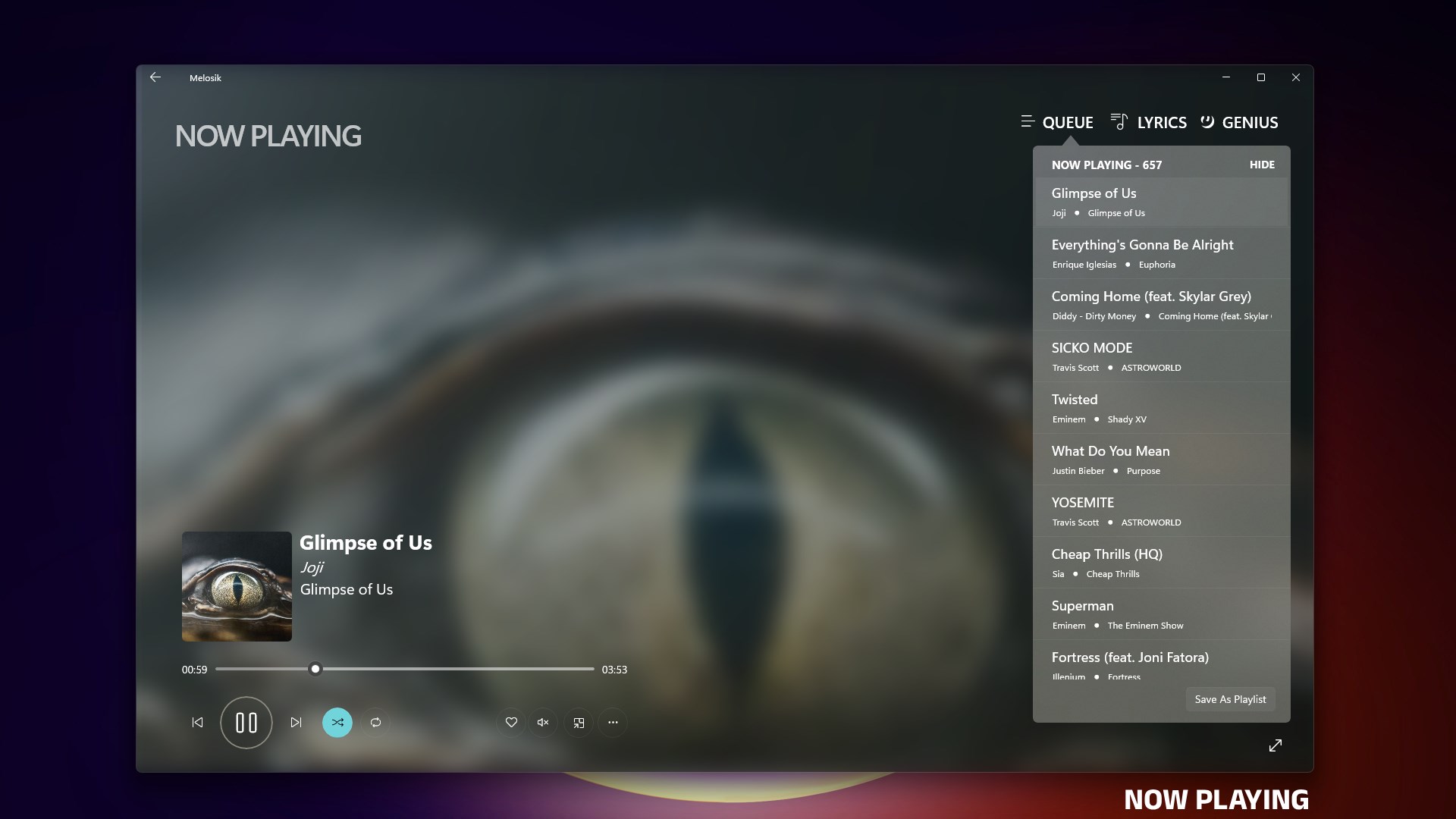Mute the audio output

click(543, 722)
